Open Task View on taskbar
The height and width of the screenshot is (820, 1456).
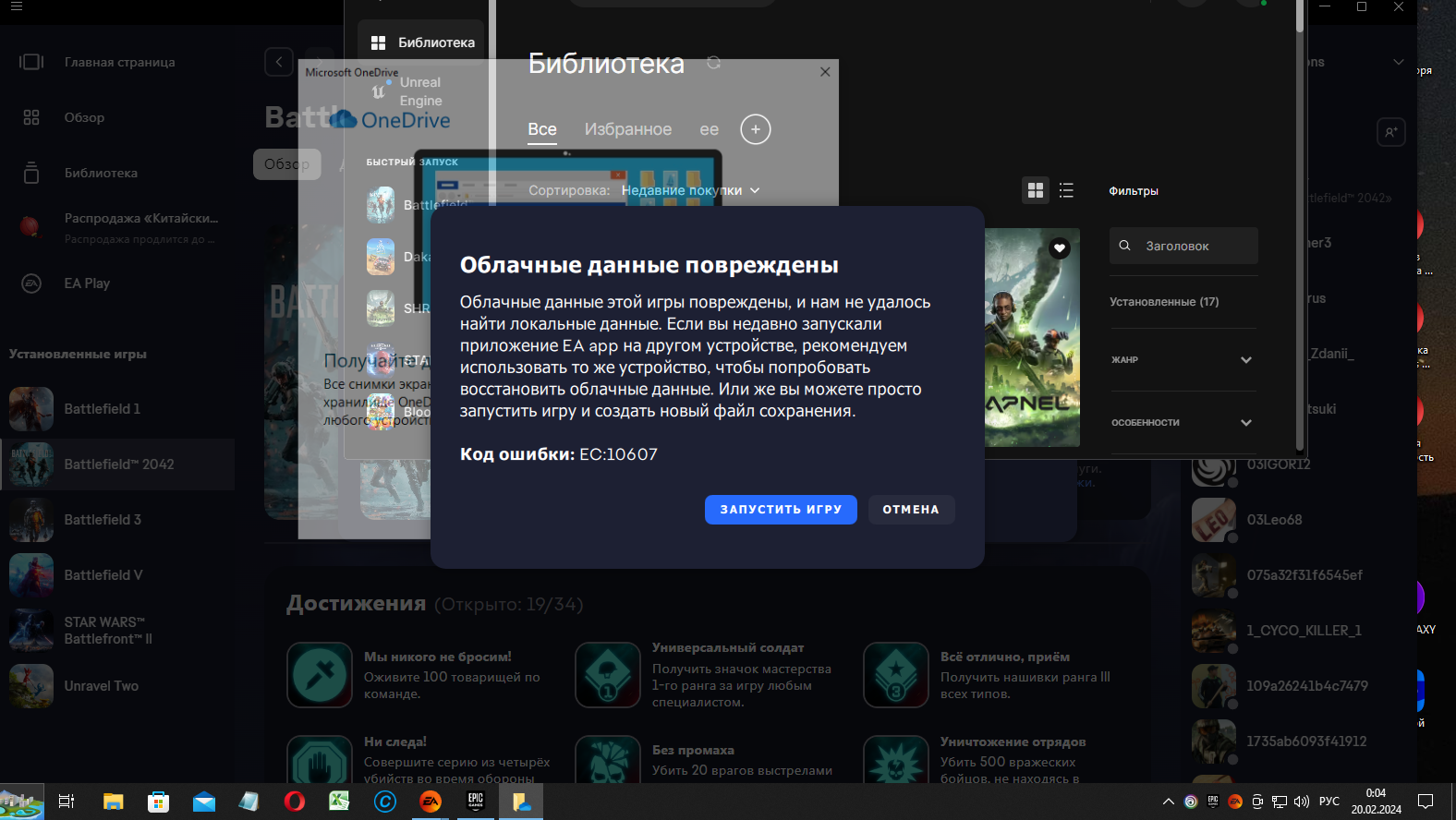coord(67,802)
